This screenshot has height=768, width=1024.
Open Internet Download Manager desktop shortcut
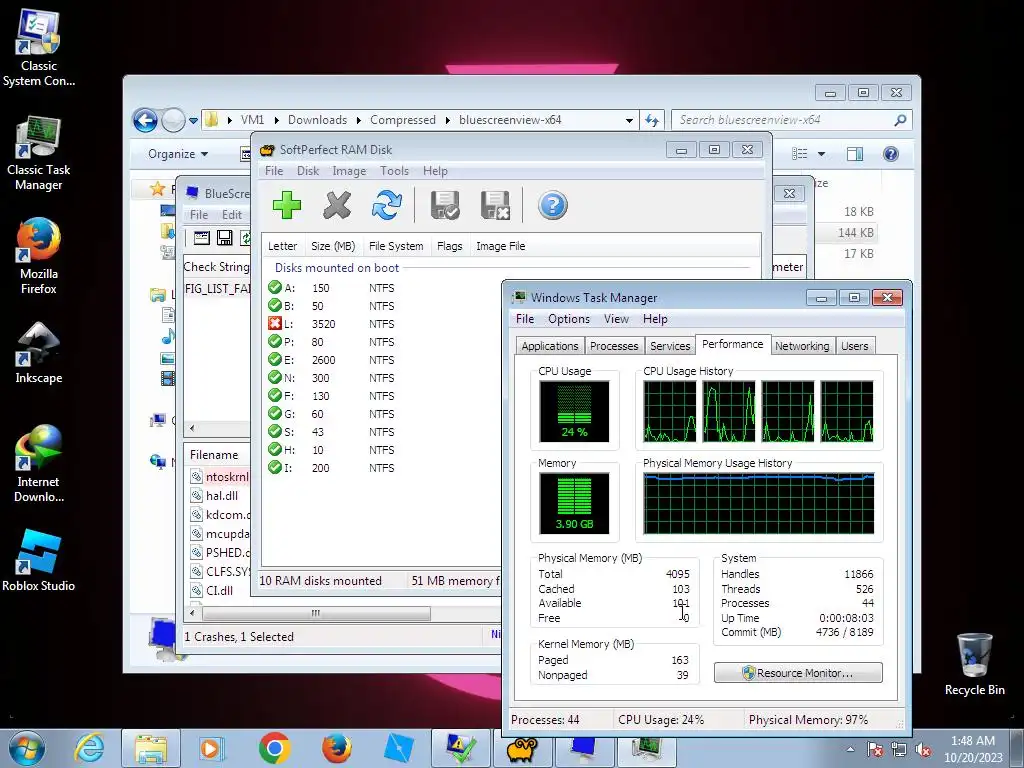point(39,464)
